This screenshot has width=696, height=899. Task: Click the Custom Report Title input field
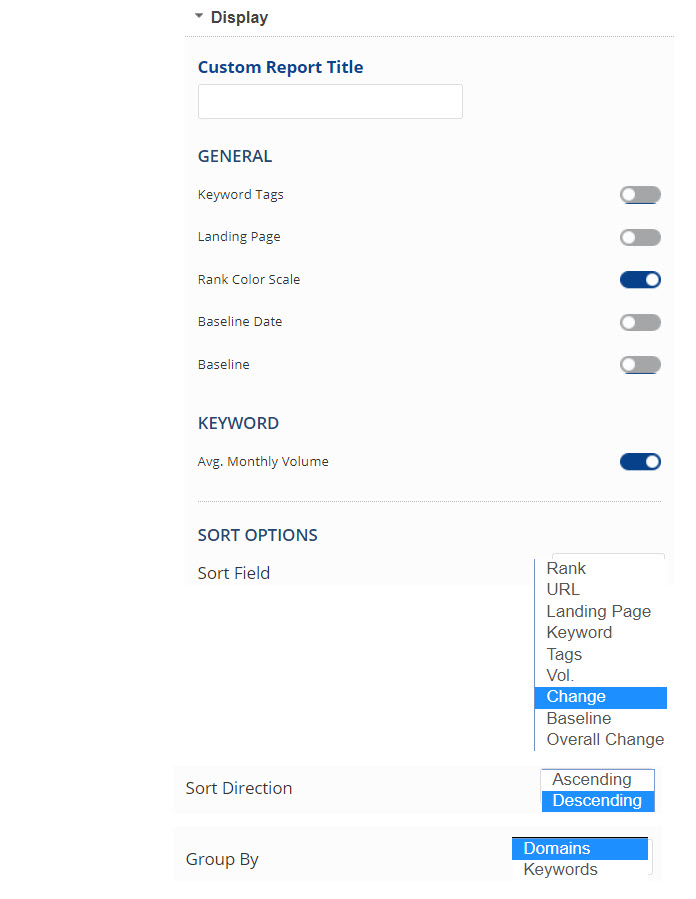click(330, 102)
